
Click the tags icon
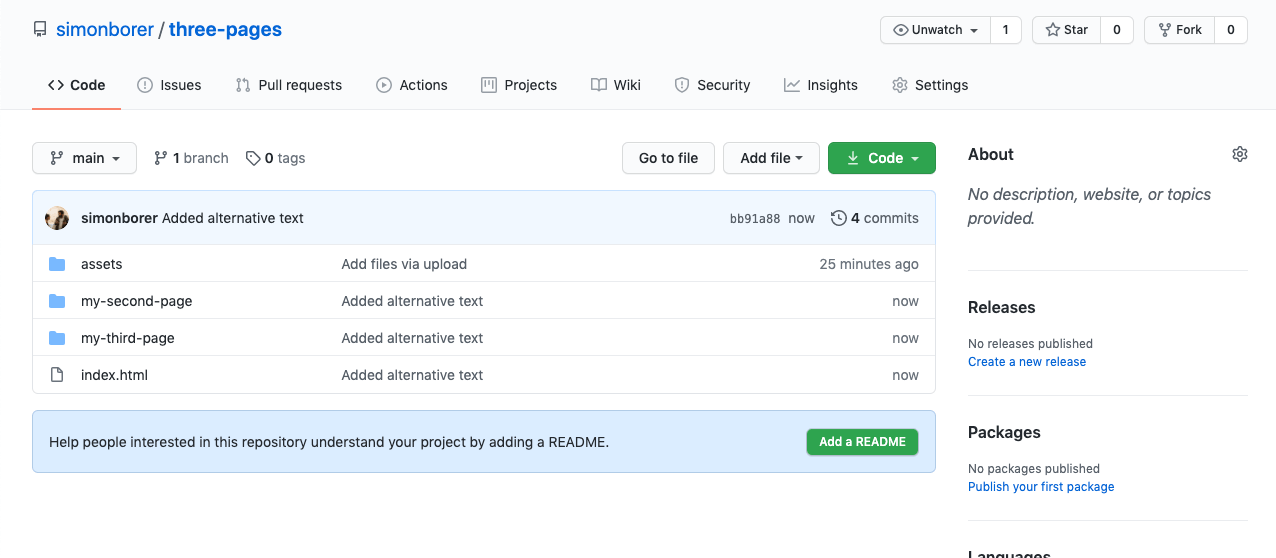pyautogui.click(x=253, y=158)
